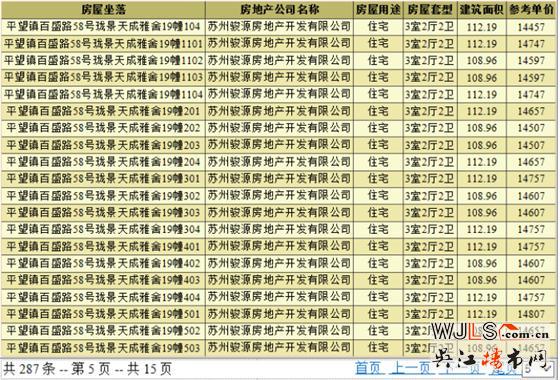Image resolution: width=560 pixels, height=380 pixels.
Task: Select address cell ending in 19幢404
Action: 104,298
